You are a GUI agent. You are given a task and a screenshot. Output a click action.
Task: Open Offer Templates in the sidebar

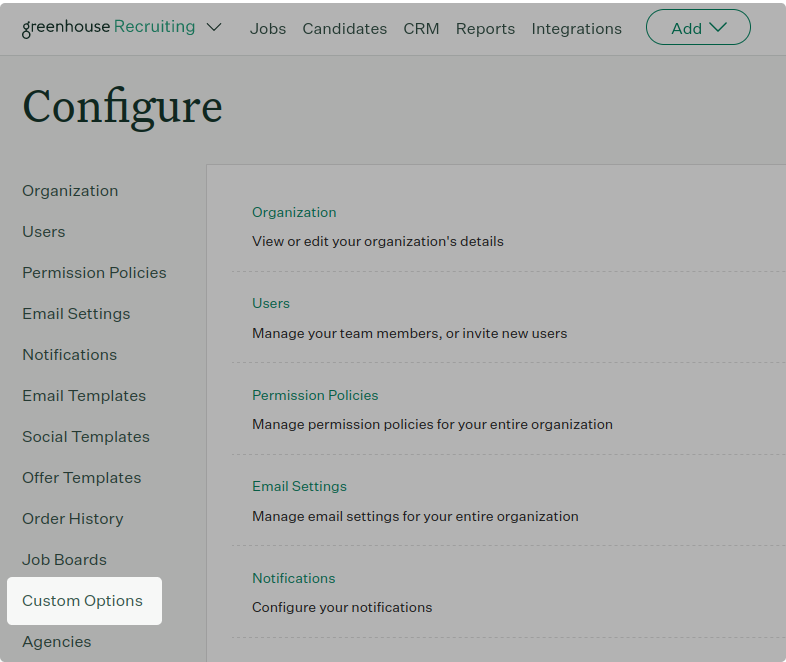[82, 478]
